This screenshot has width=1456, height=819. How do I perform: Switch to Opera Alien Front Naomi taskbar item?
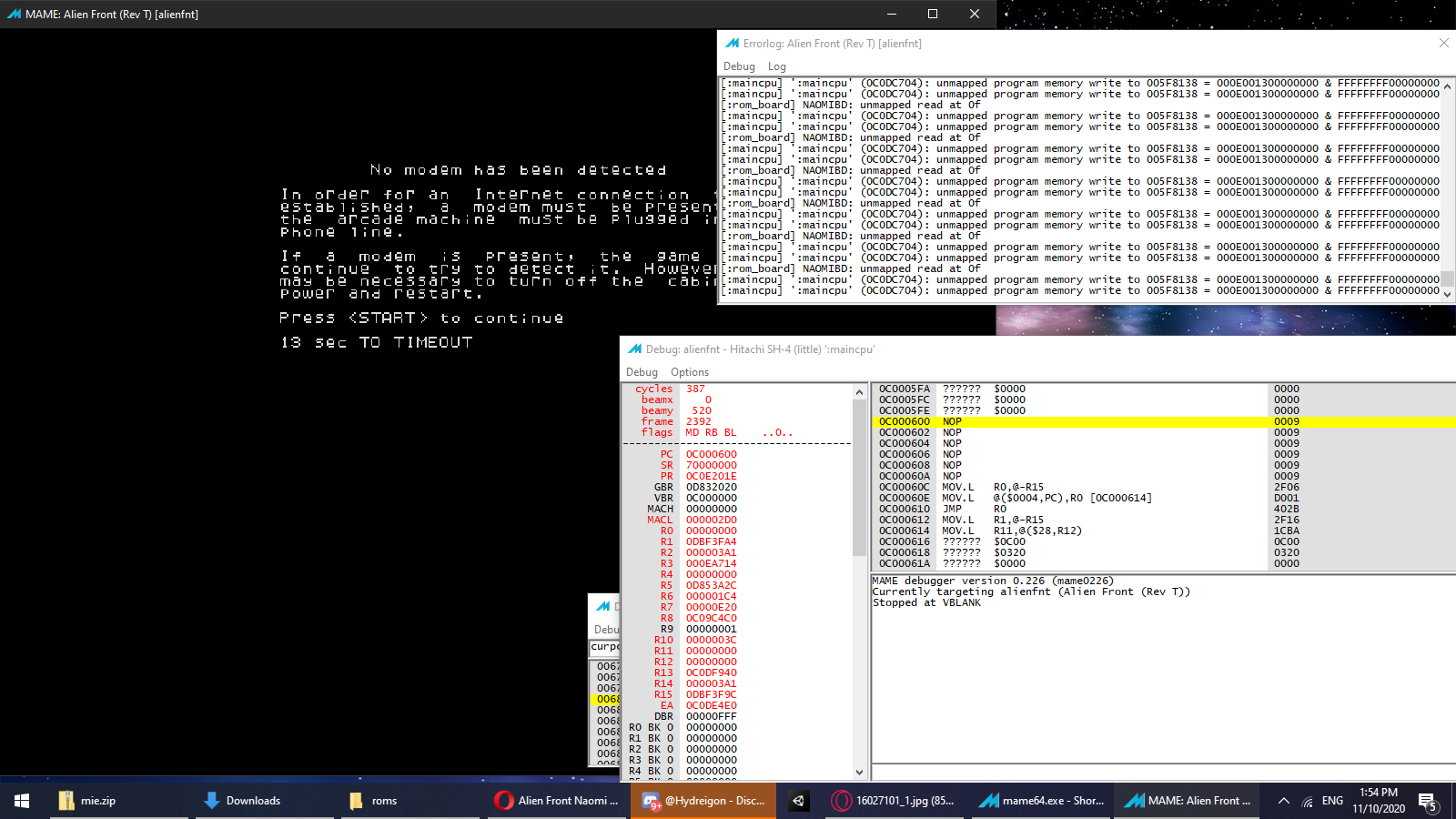click(558, 801)
